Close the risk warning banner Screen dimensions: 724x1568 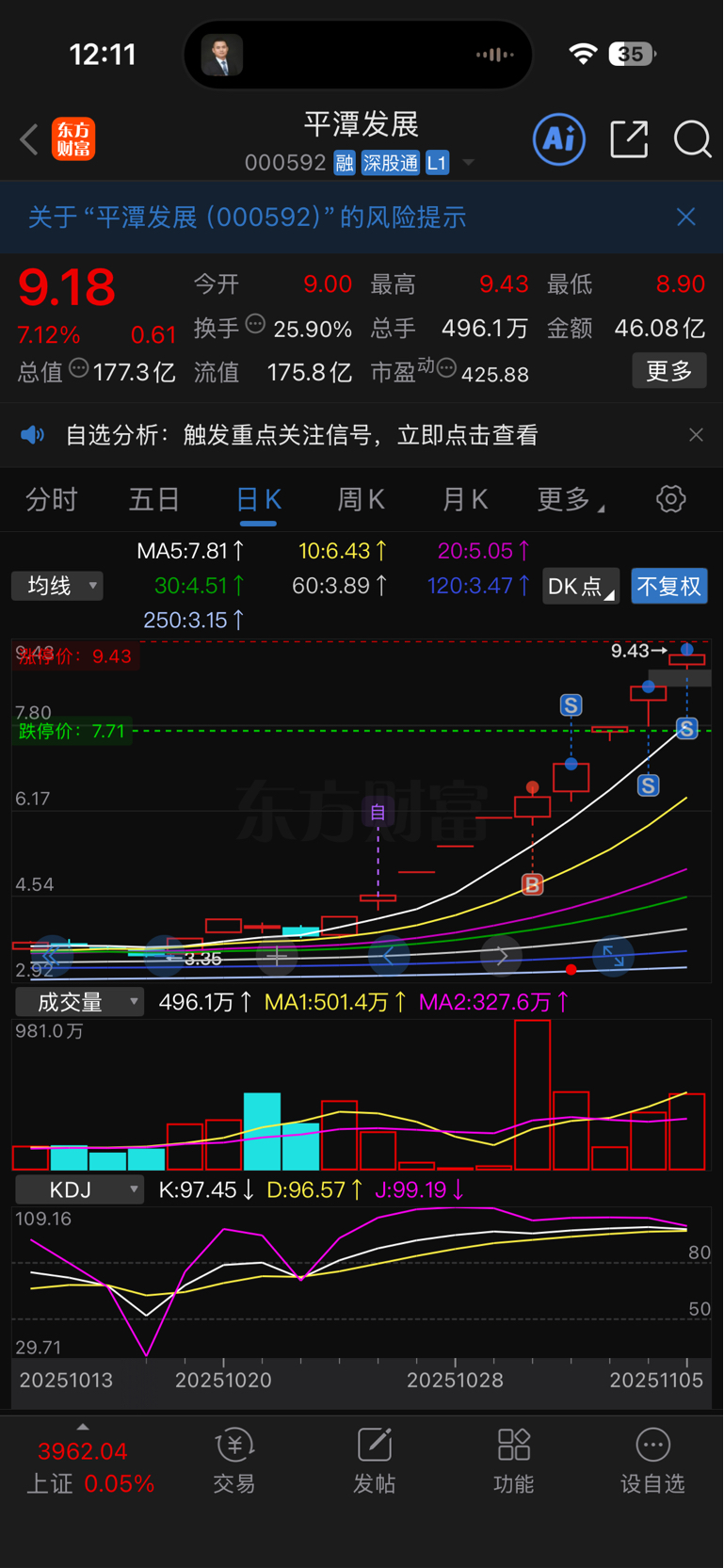coord(686,217)
